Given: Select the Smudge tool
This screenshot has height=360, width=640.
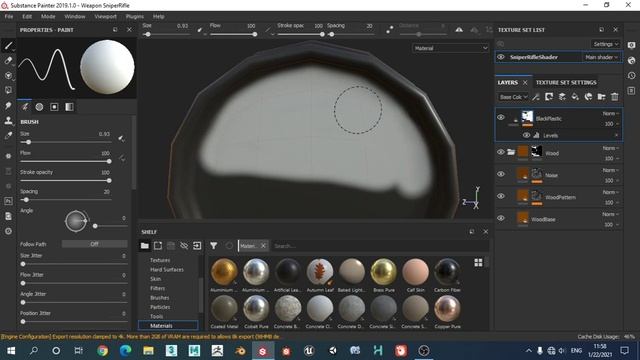Looking at the screenshot, I should [x=8, y=106].
